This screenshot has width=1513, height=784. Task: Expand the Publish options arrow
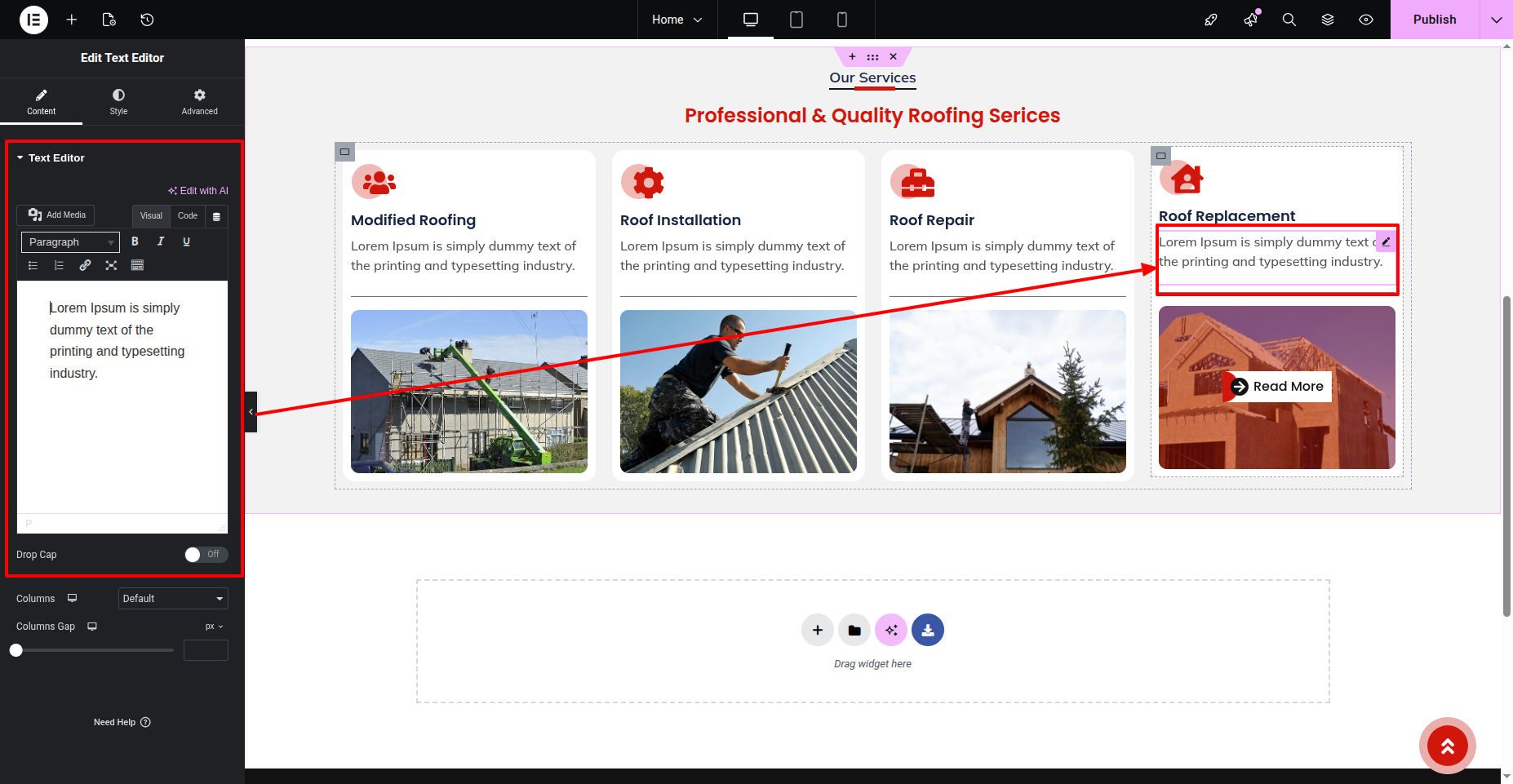click(x=1496, y=20)
